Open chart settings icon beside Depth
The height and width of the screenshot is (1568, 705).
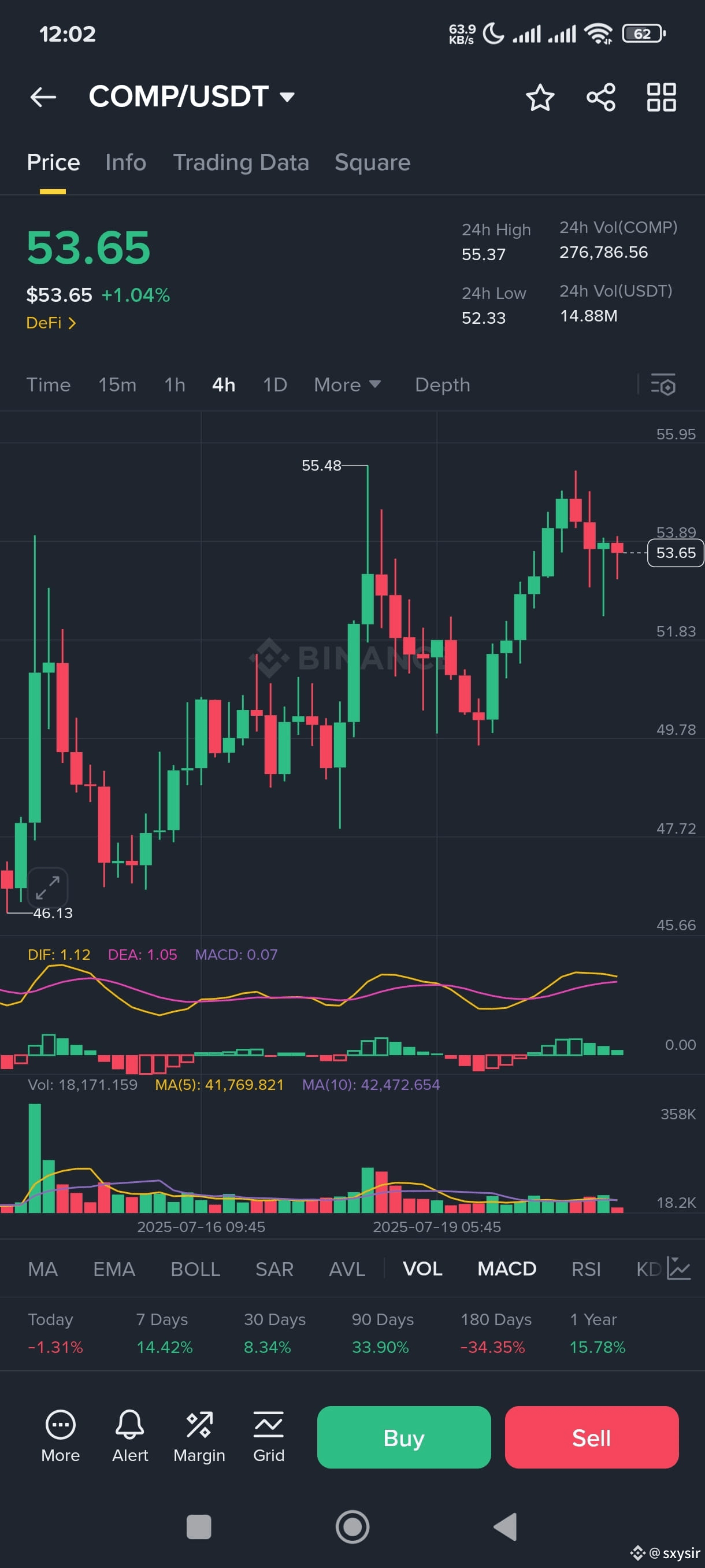663,384
